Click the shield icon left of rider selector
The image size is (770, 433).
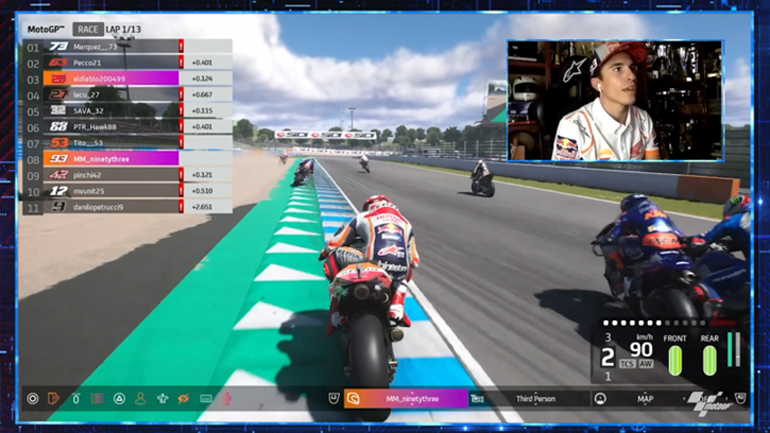point(333,398)
